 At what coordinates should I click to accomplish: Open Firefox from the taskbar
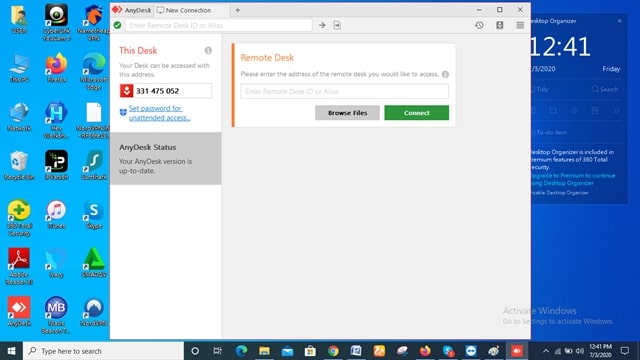[x=425, y=351]
